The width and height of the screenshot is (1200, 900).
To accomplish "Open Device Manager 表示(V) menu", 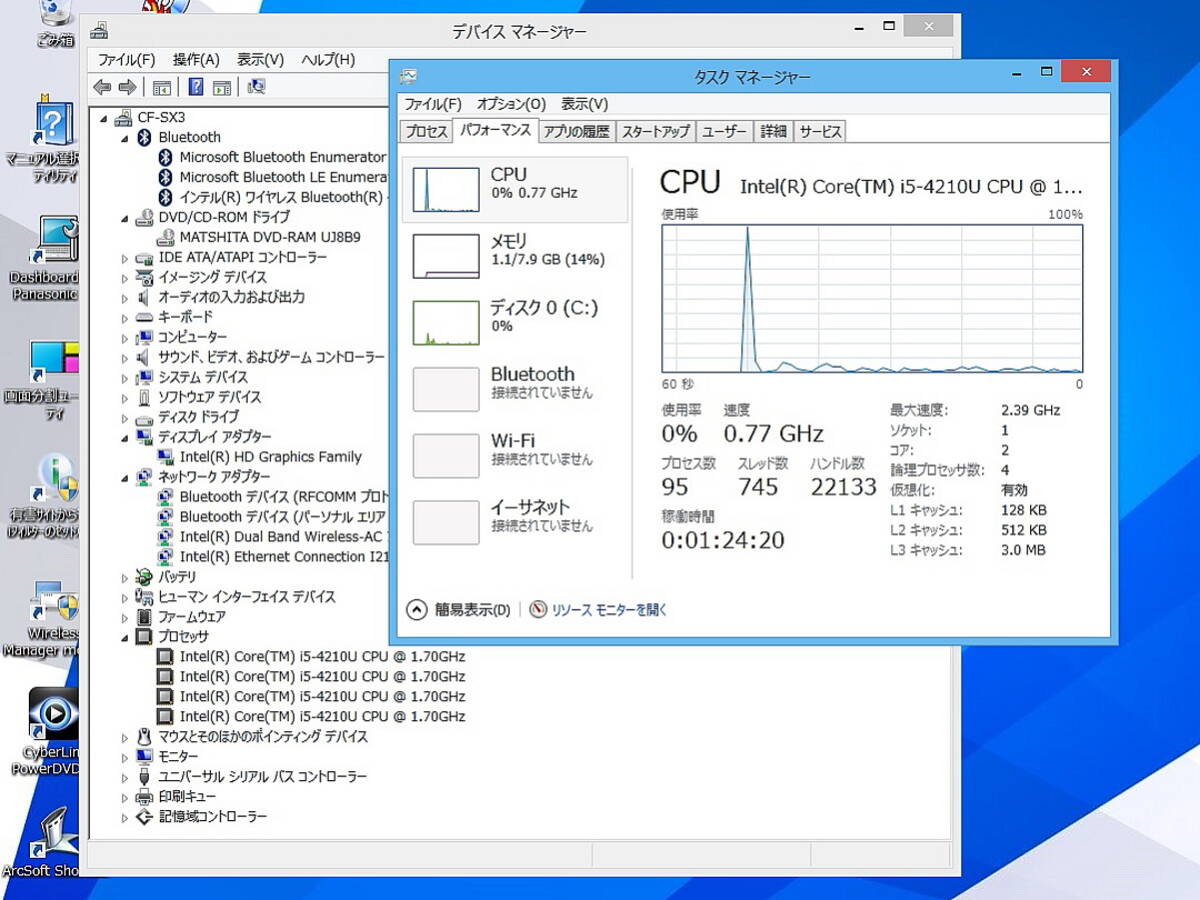I will coord(260,60).
